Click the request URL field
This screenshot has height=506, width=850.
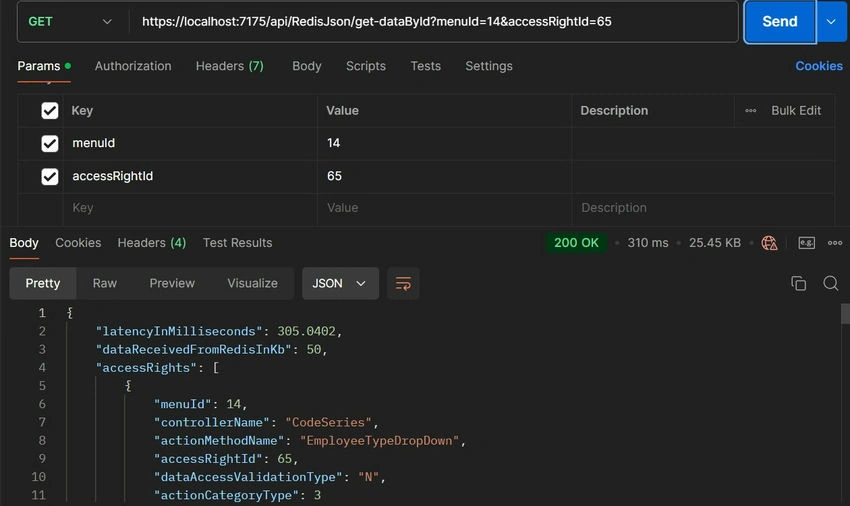click(x=433, y=22)
